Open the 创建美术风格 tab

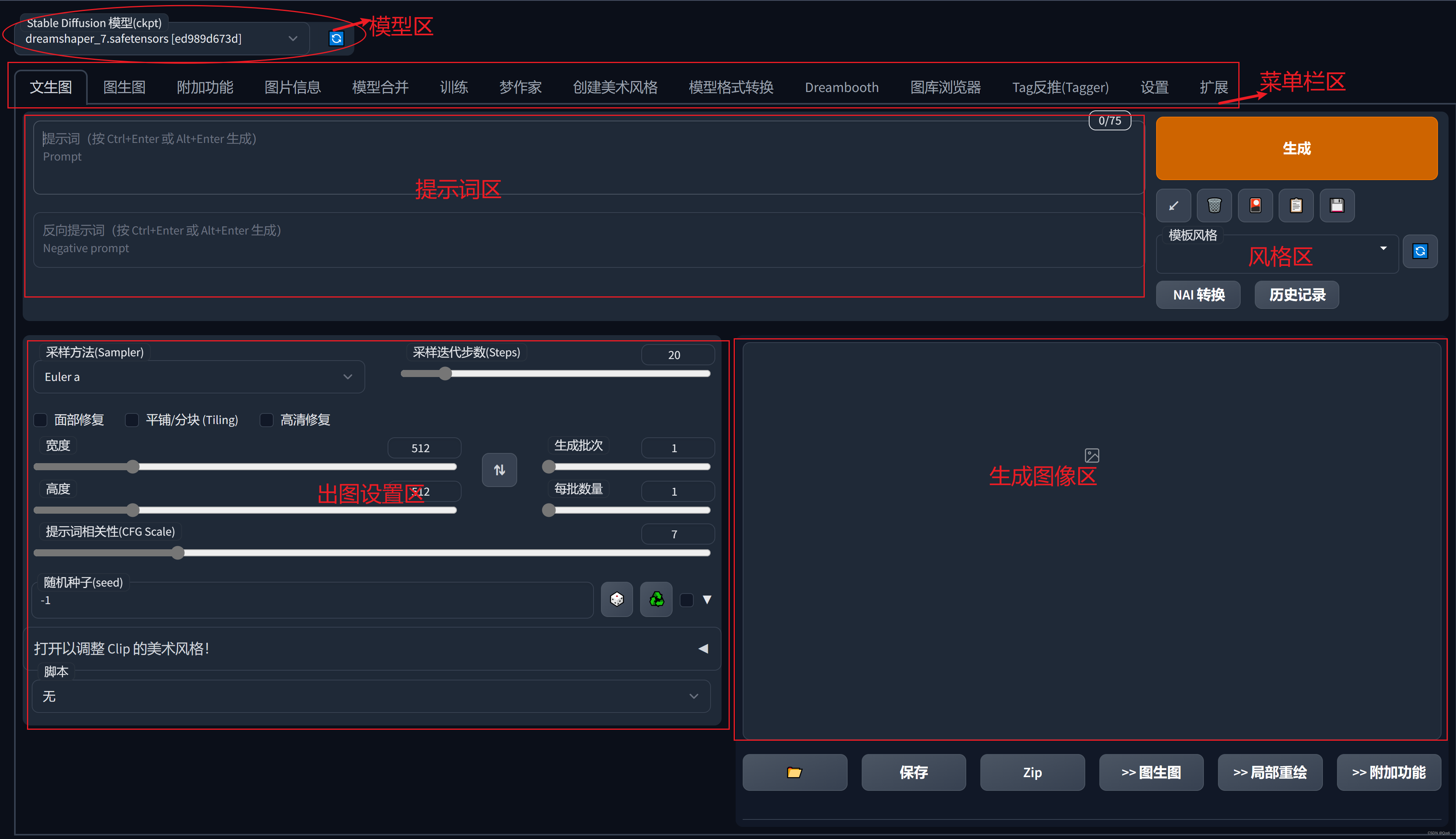pyautogui.click(x=615, y=88)
